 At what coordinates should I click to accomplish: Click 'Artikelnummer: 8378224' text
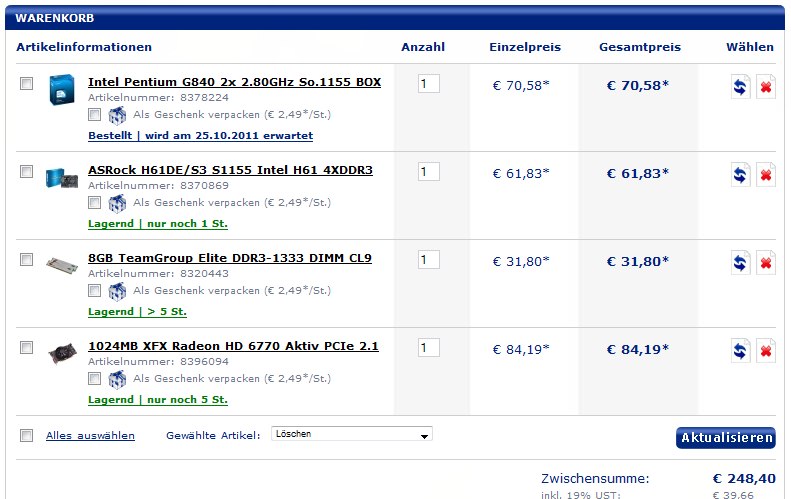coord(158,97)
